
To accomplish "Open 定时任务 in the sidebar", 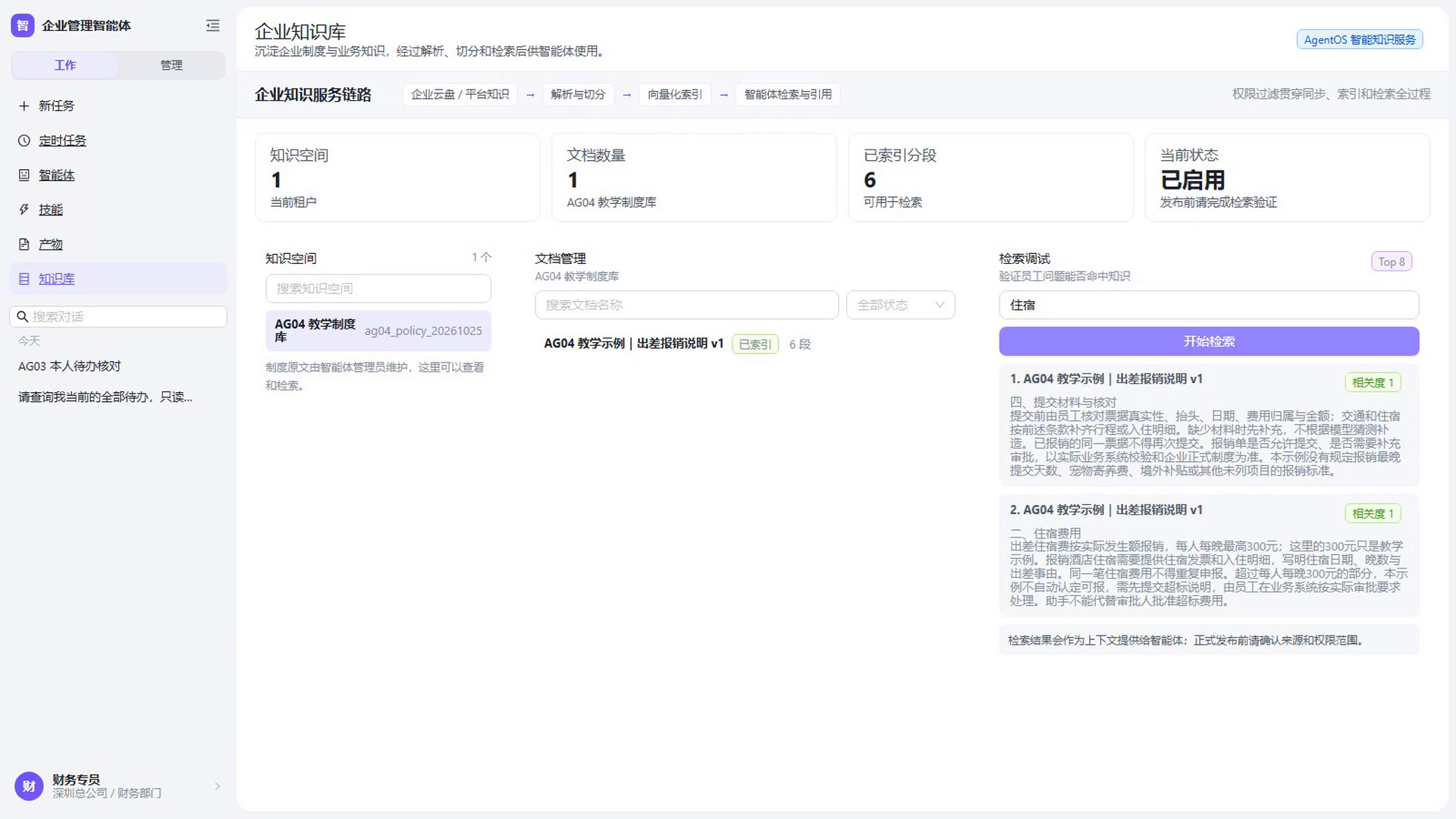I will tap(118, 141).
